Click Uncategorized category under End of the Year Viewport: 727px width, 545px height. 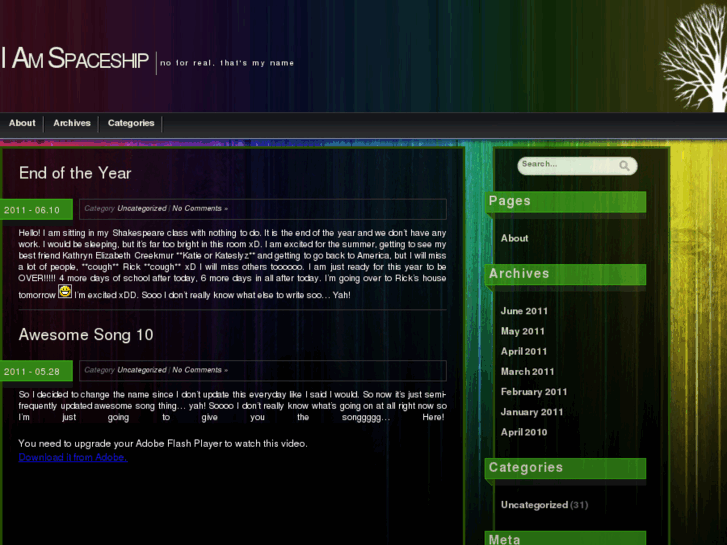(142, 208)
